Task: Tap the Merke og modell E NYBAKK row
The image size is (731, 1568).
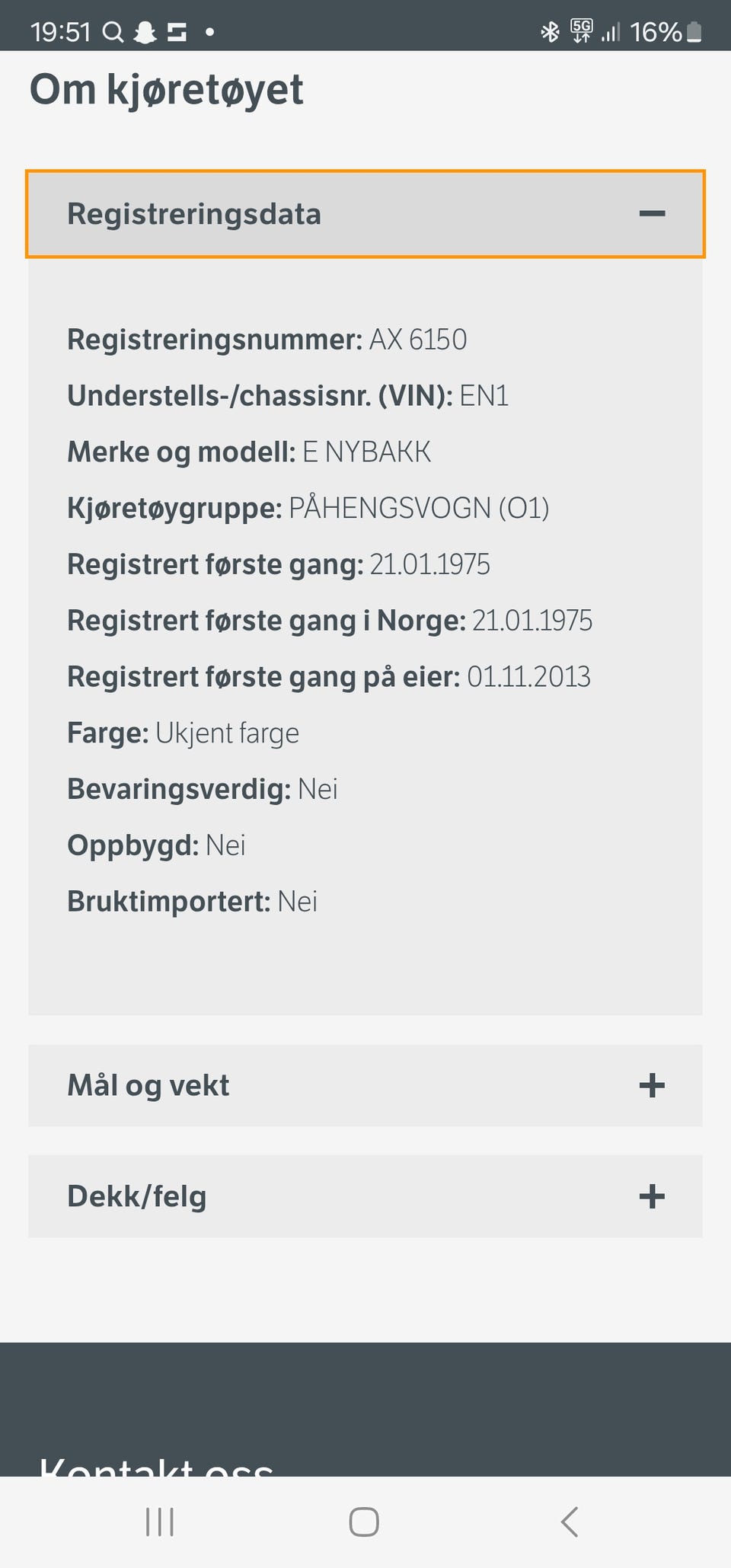Action: (x=249, y=452)
